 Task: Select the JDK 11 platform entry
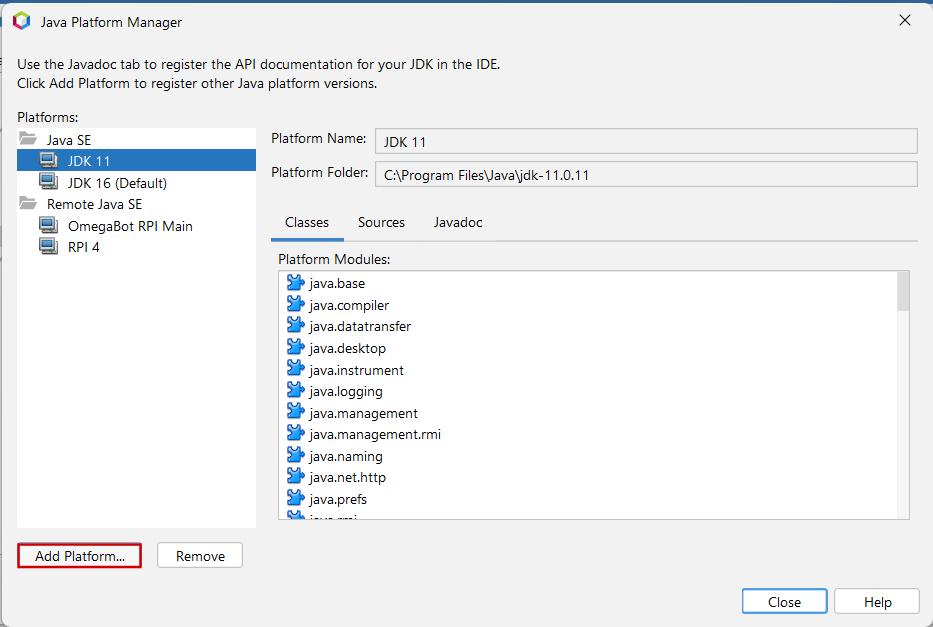point(136,161)
